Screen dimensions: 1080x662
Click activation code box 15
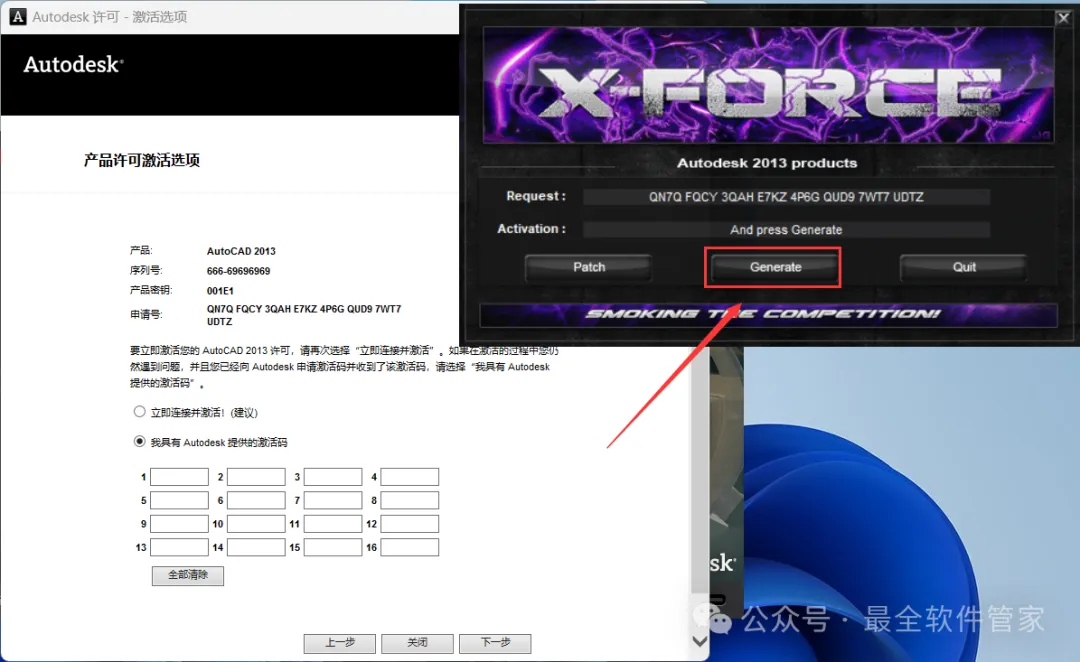(333, 547)
